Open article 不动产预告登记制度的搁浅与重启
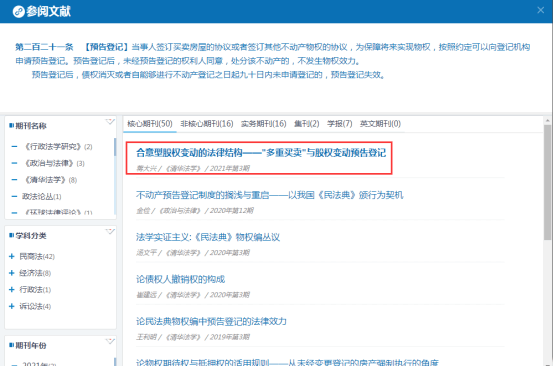 [269, 195]
